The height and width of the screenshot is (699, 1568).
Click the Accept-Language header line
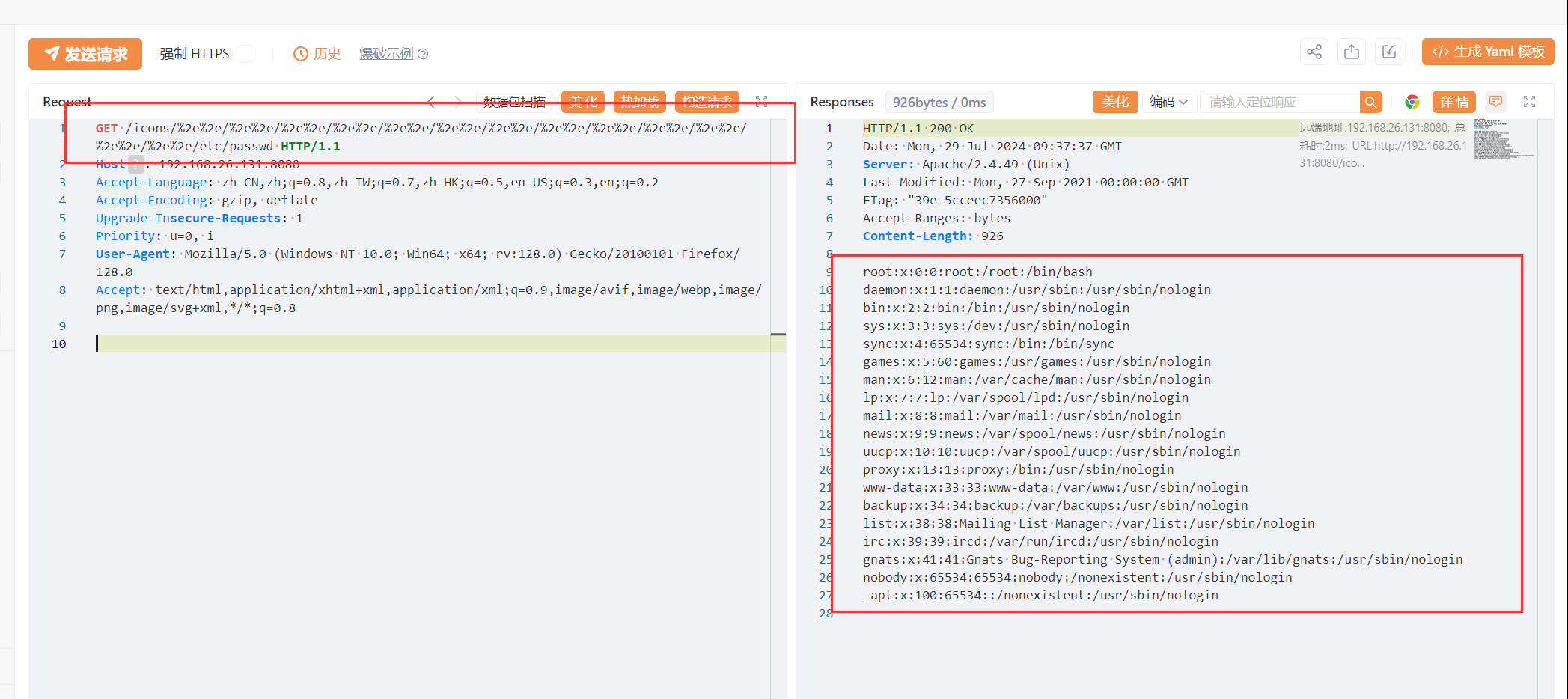point(377,182)
